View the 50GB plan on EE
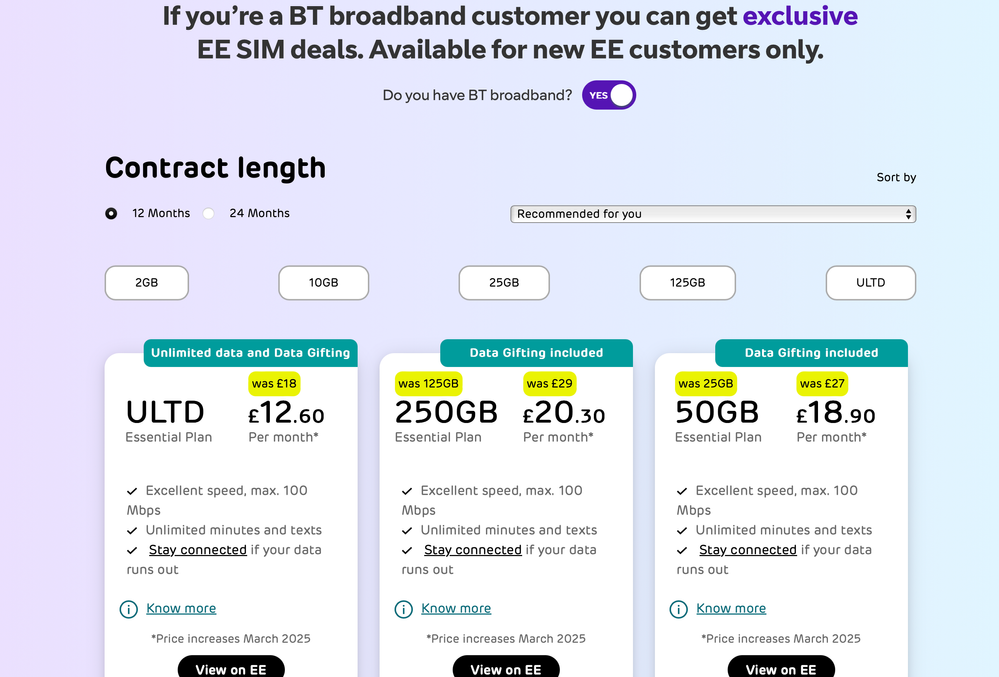999x677 pixels. point(781,667)
